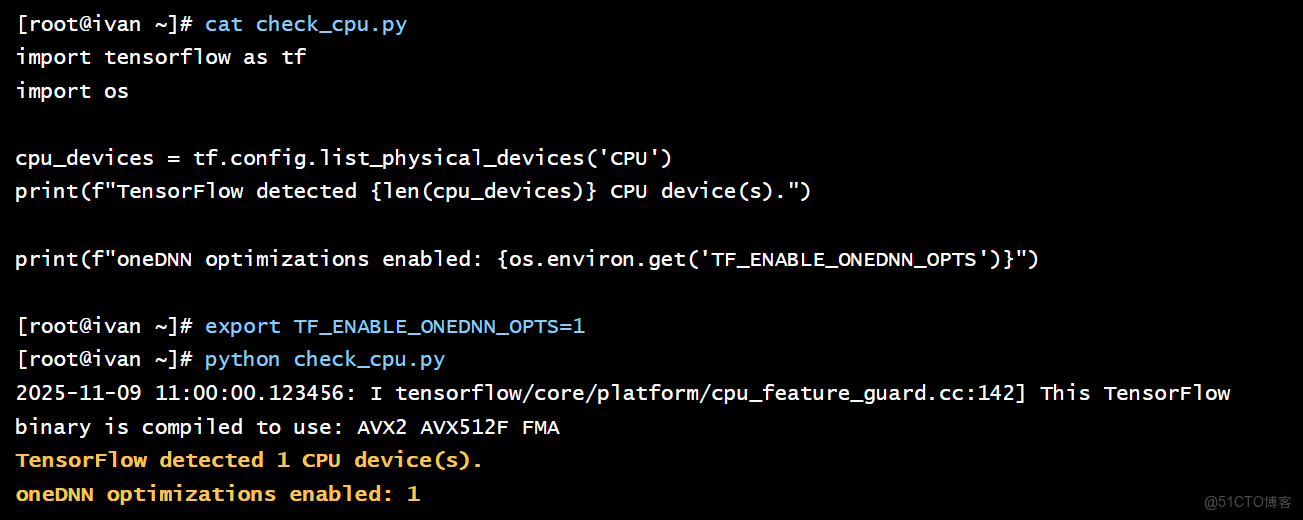1303x520 pixels.
Task: Click the '@51CTO博客' watermark
Action: [x=1248, y=502]
